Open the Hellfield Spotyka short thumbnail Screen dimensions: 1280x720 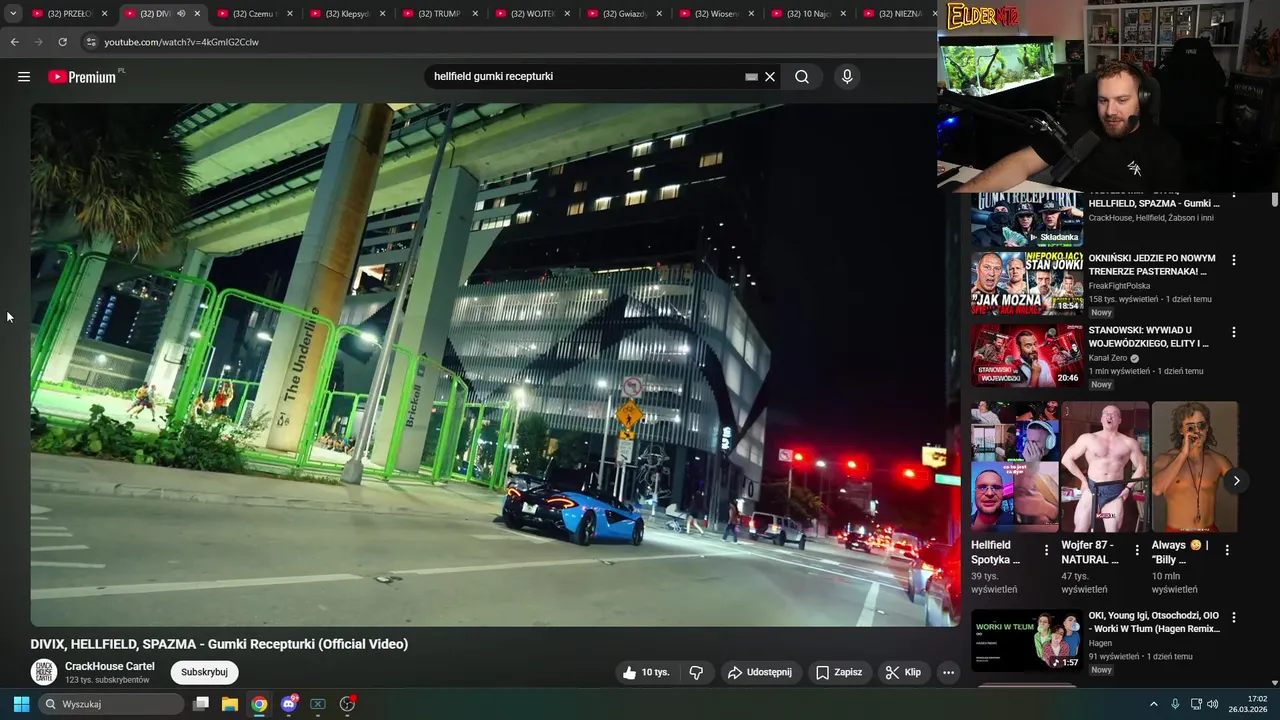click(x=1015, y=467)
